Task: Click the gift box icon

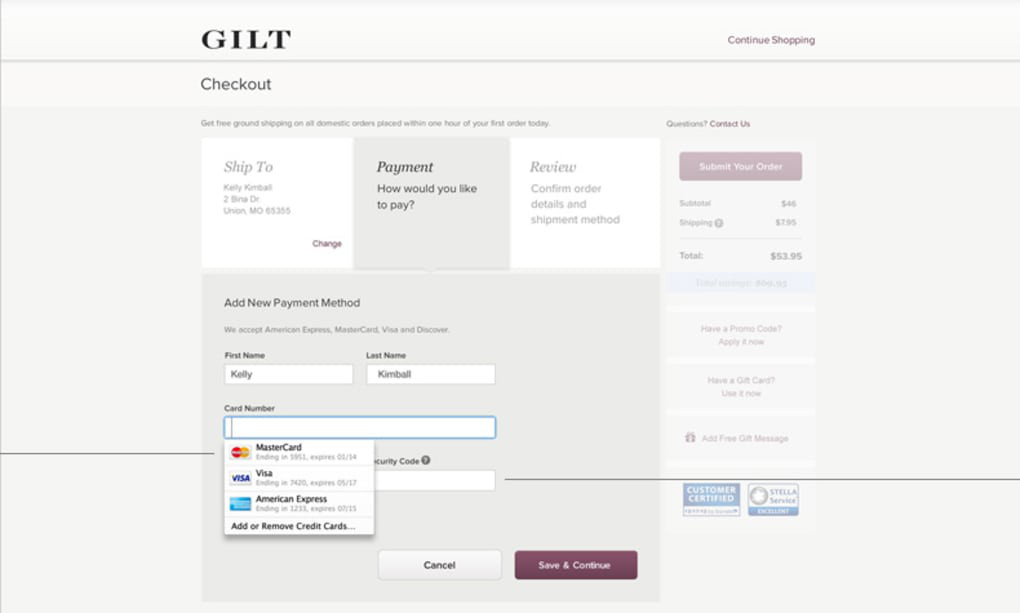Action: 690,437
